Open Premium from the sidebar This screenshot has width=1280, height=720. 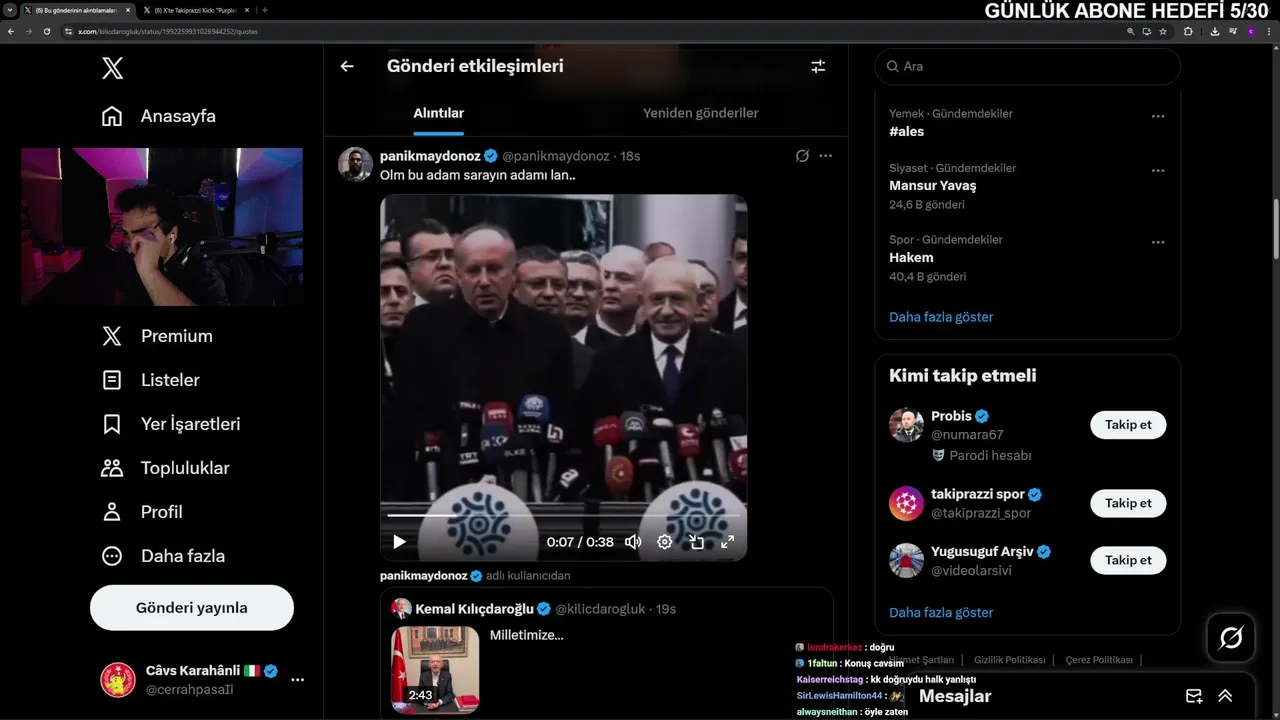coord(157,336)
